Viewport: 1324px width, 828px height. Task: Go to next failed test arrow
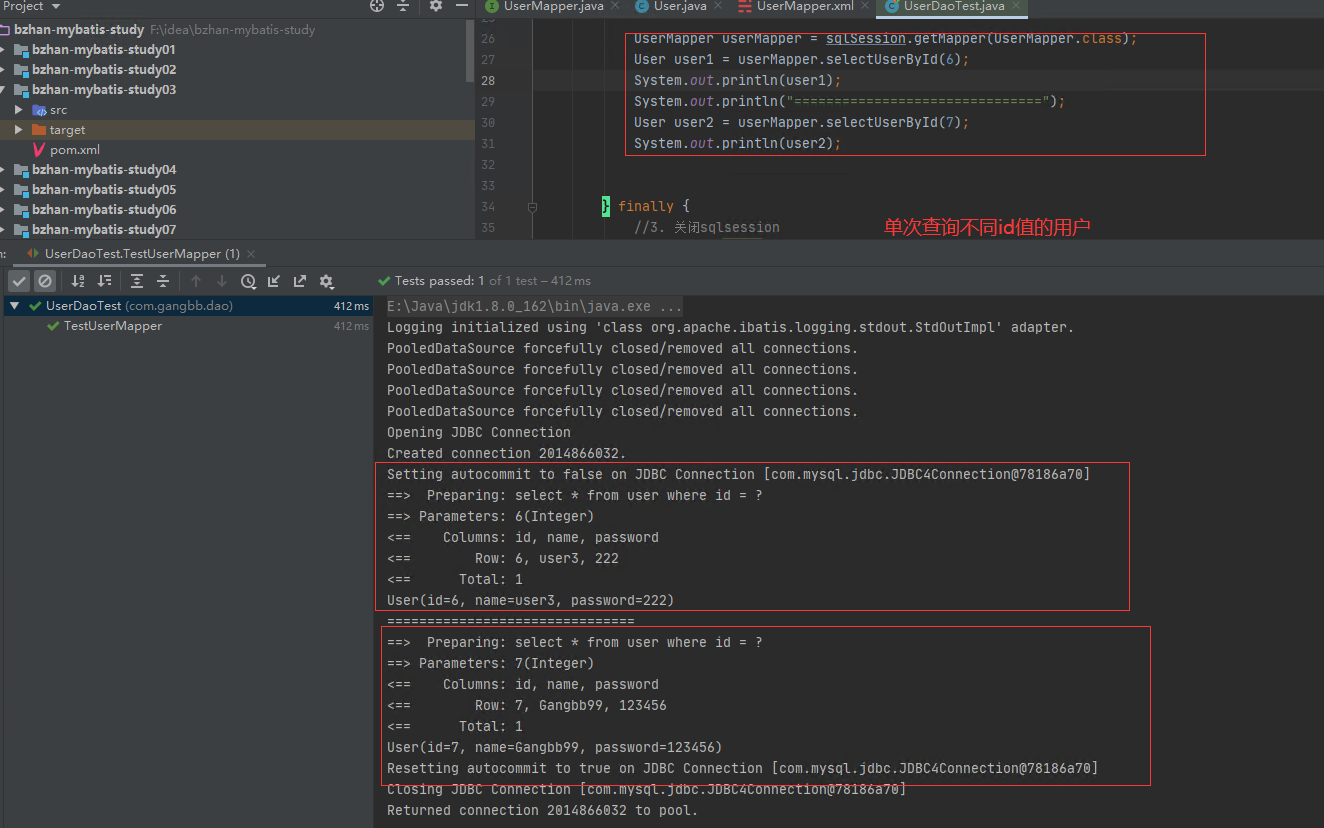tap(222, 281)
